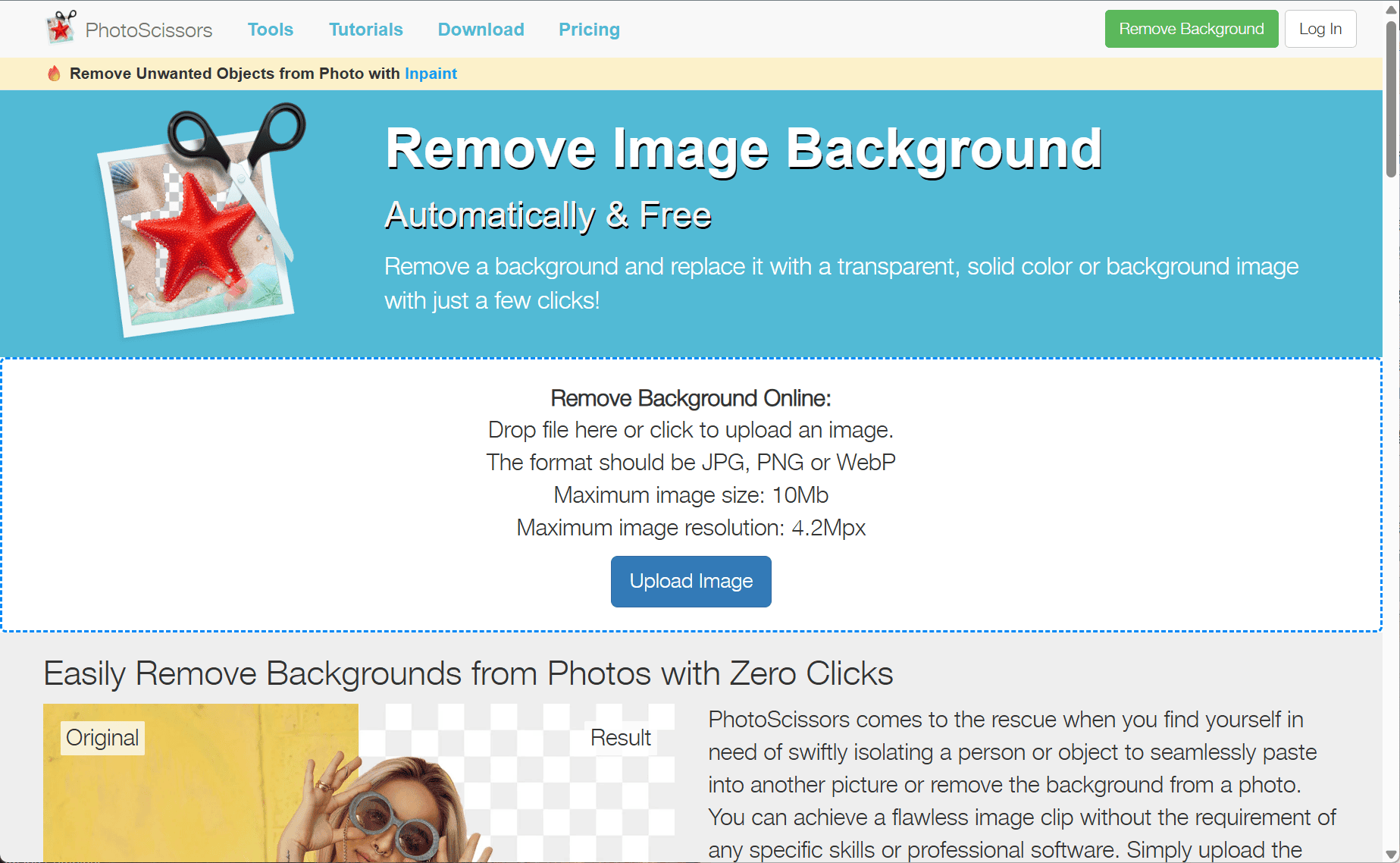
Task: Click the vertical scrollbar thumb
Action: coord(1391,99)
